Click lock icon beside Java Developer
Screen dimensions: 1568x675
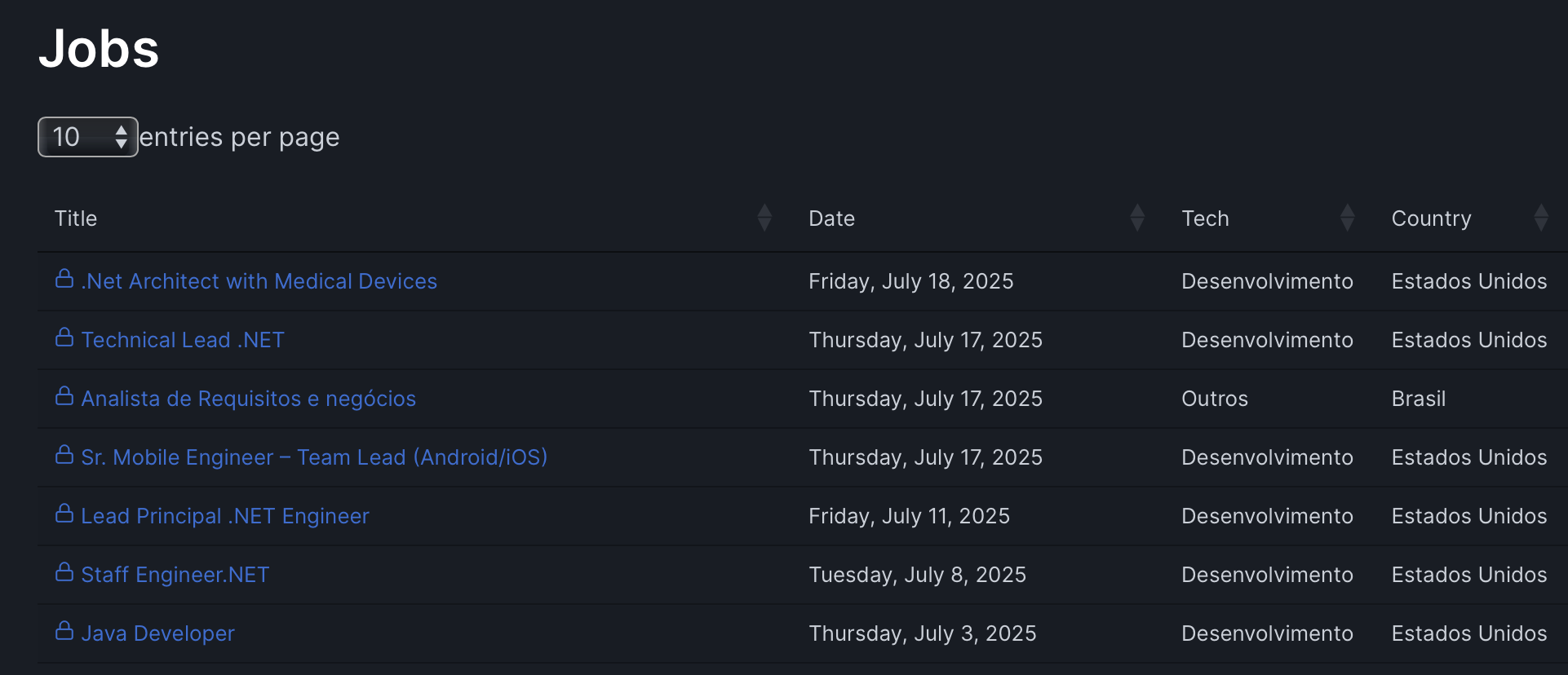[64, 631]
